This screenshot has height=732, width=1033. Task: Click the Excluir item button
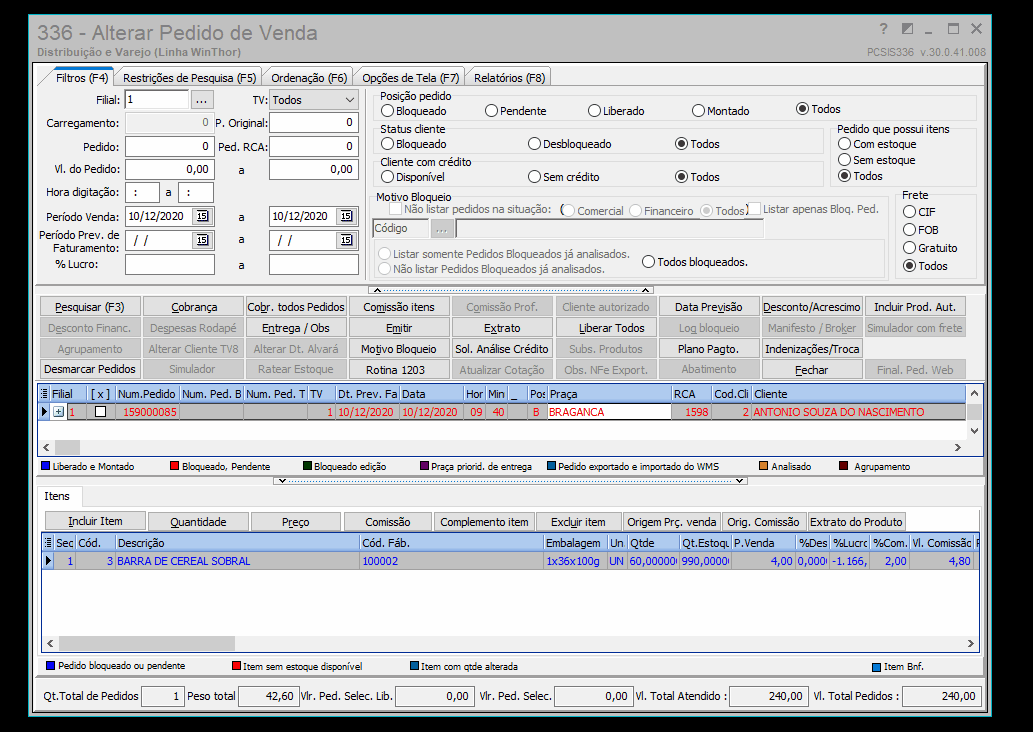pos(578,522)
